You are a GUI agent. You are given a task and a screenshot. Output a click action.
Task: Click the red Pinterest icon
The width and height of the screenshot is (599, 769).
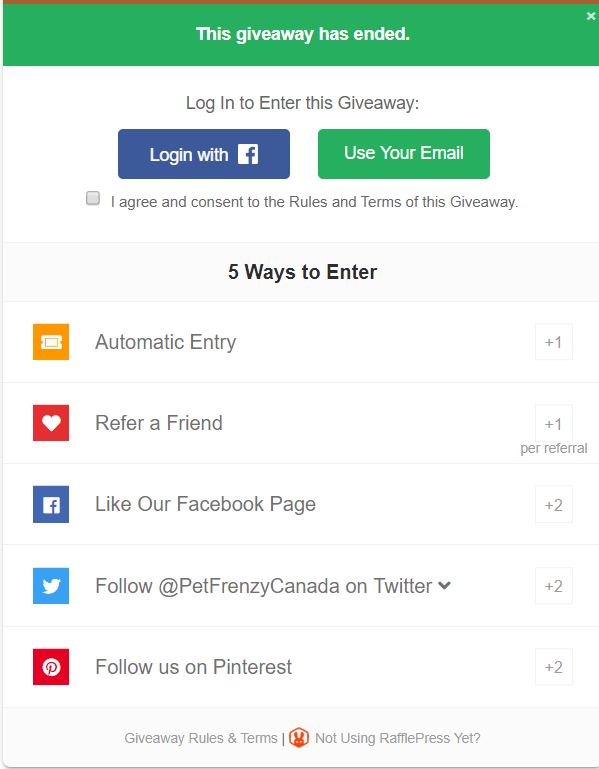pos(51,666)
